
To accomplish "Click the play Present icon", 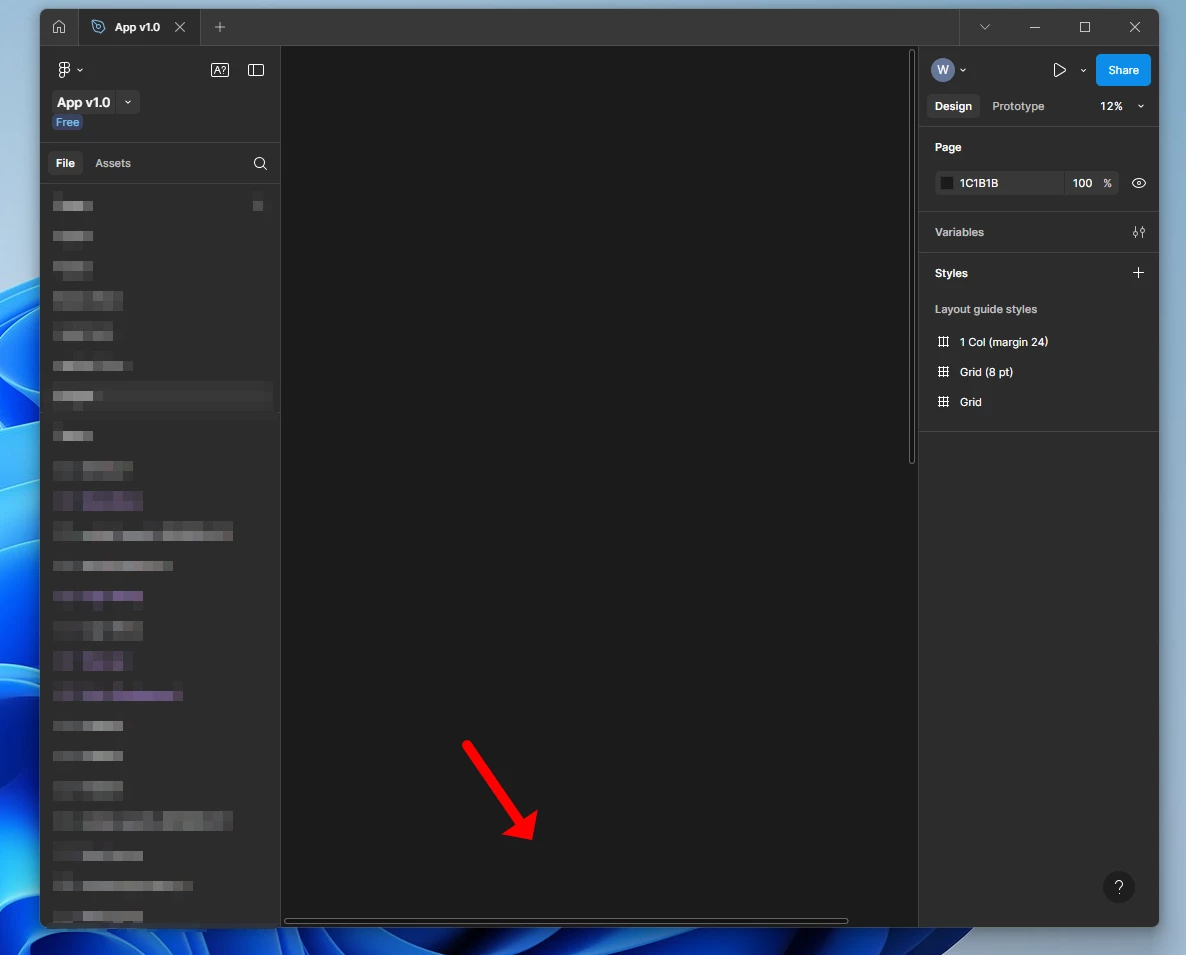I will 1060,70.
